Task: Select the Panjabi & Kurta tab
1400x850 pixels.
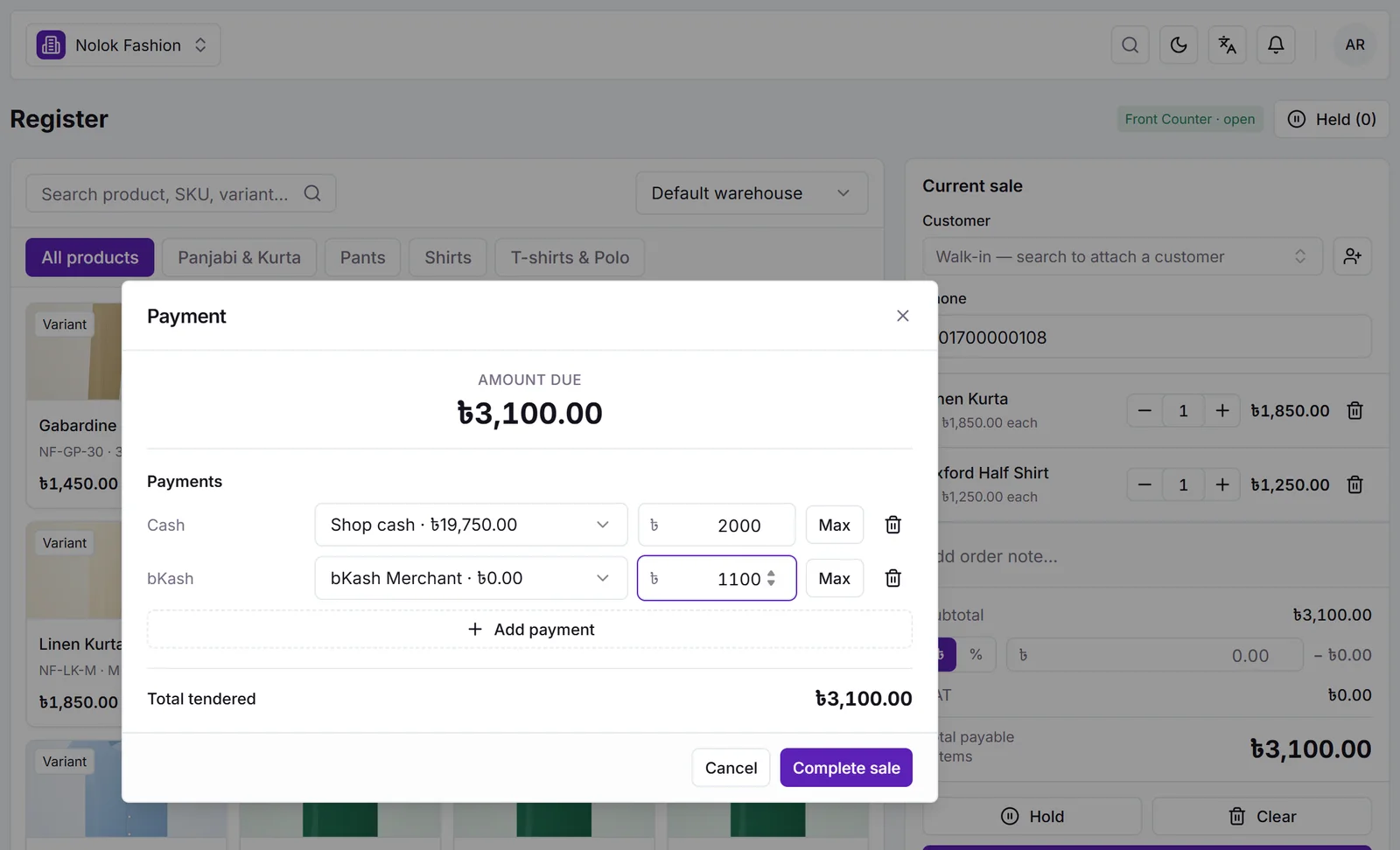Action: pyautogui.click(x=239, y=257)
